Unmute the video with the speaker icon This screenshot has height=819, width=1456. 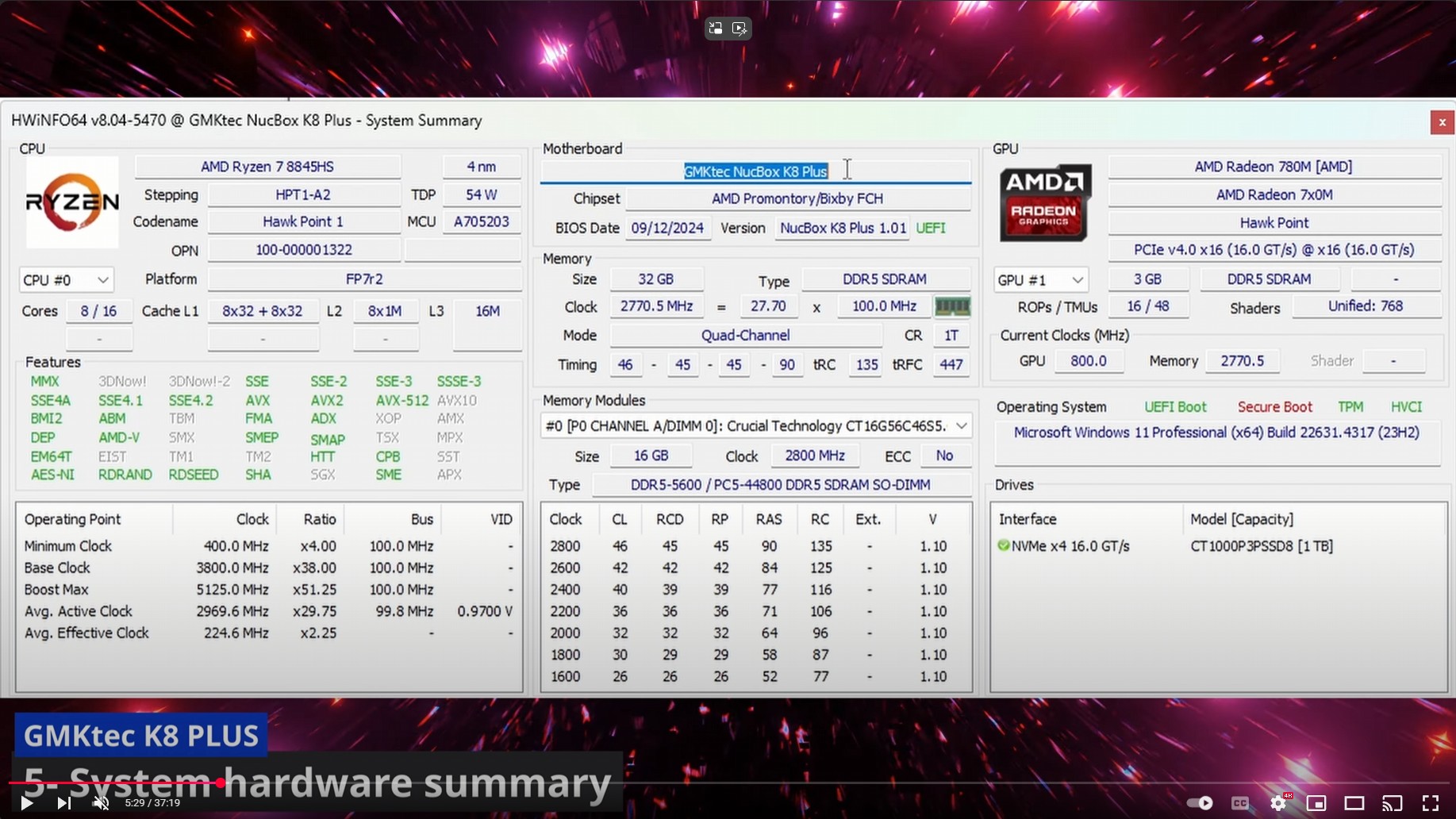click(101, 802)
